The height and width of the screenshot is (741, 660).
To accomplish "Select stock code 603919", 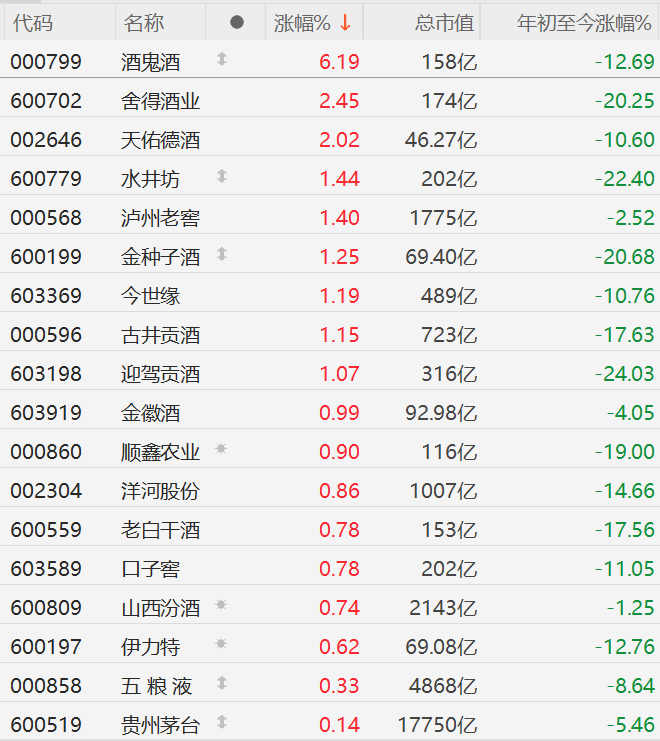I will pos(46,413).
